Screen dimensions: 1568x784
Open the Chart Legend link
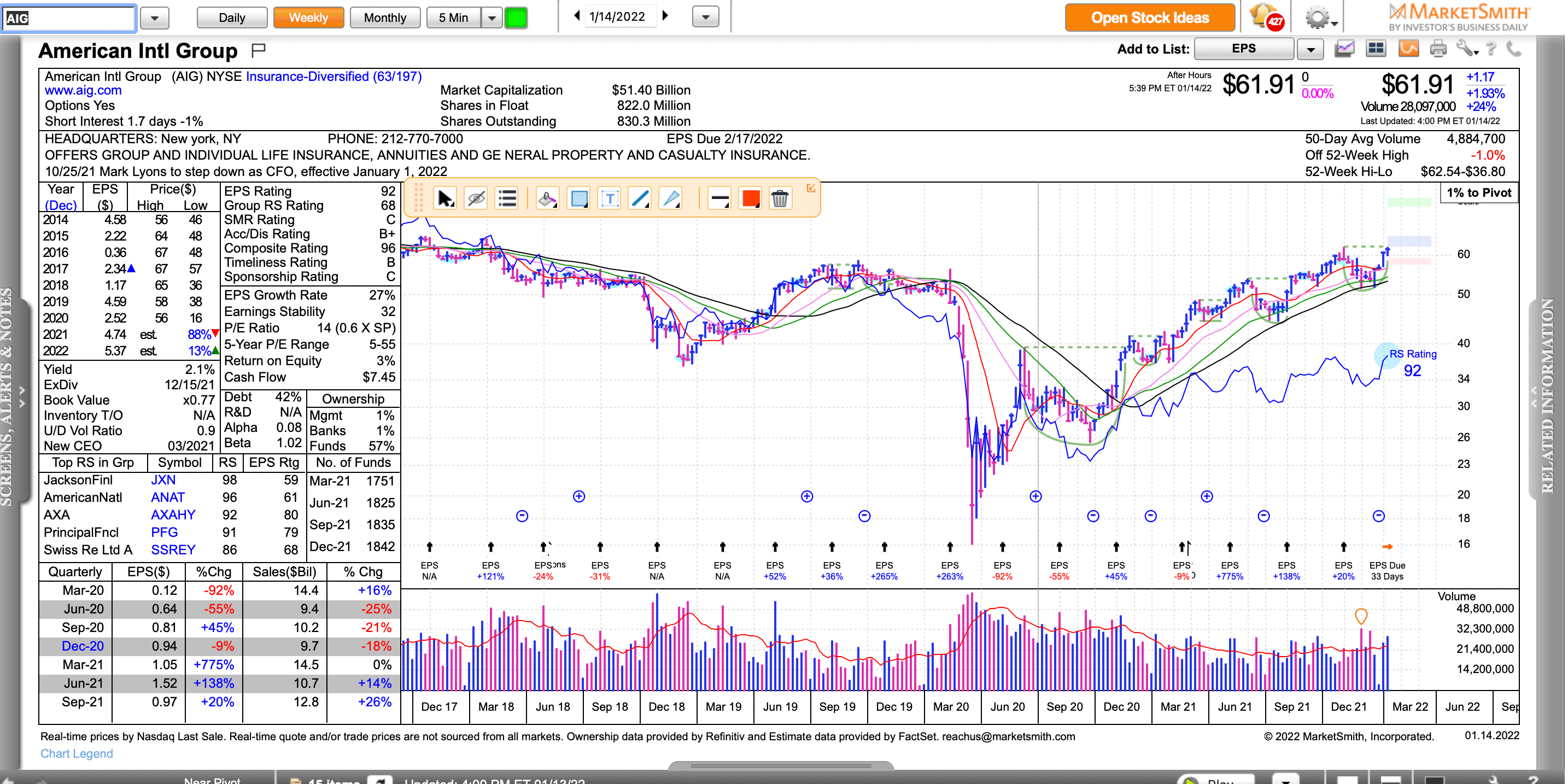tap(76, 753)
